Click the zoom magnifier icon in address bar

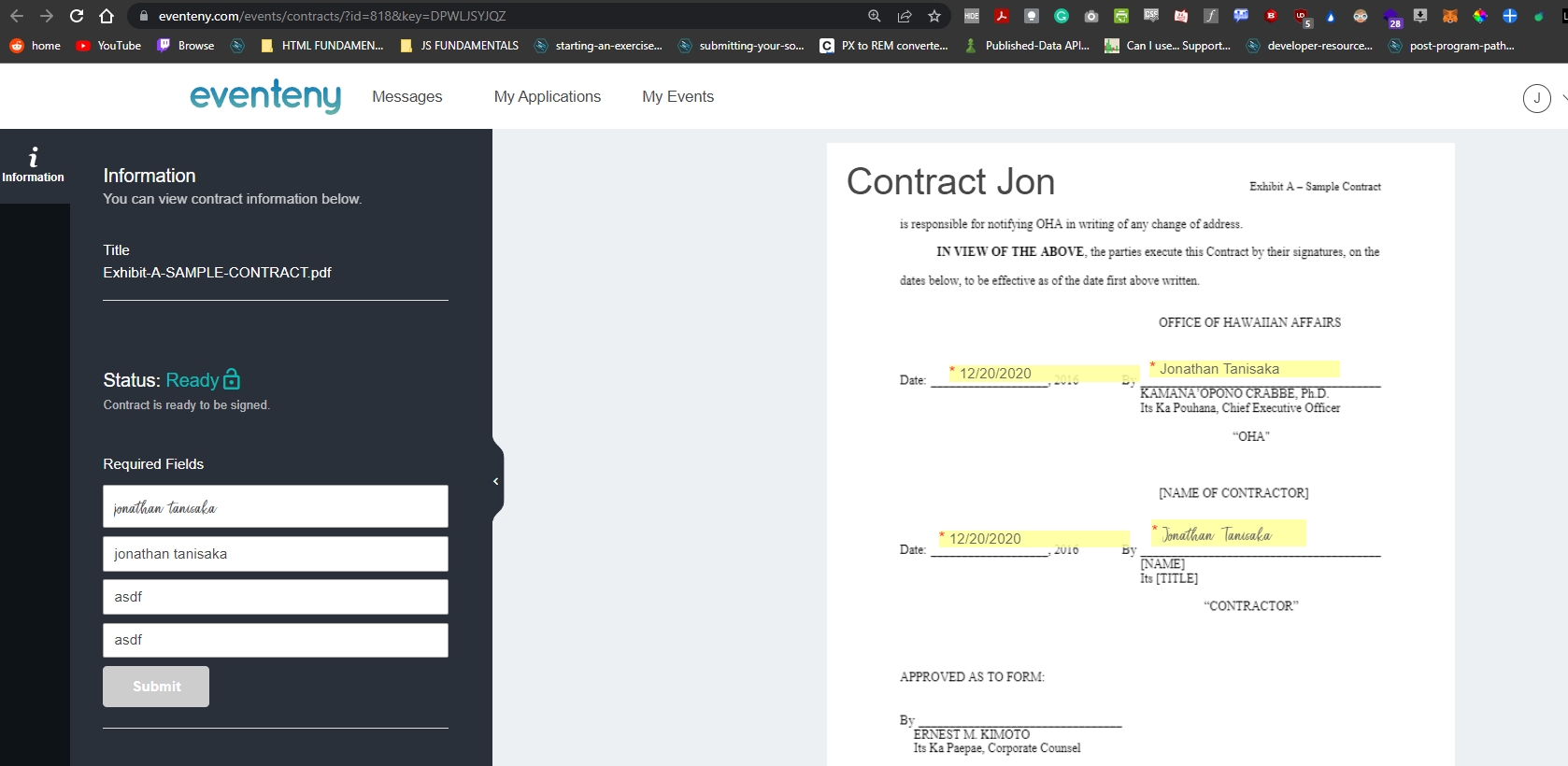point(874,16)
